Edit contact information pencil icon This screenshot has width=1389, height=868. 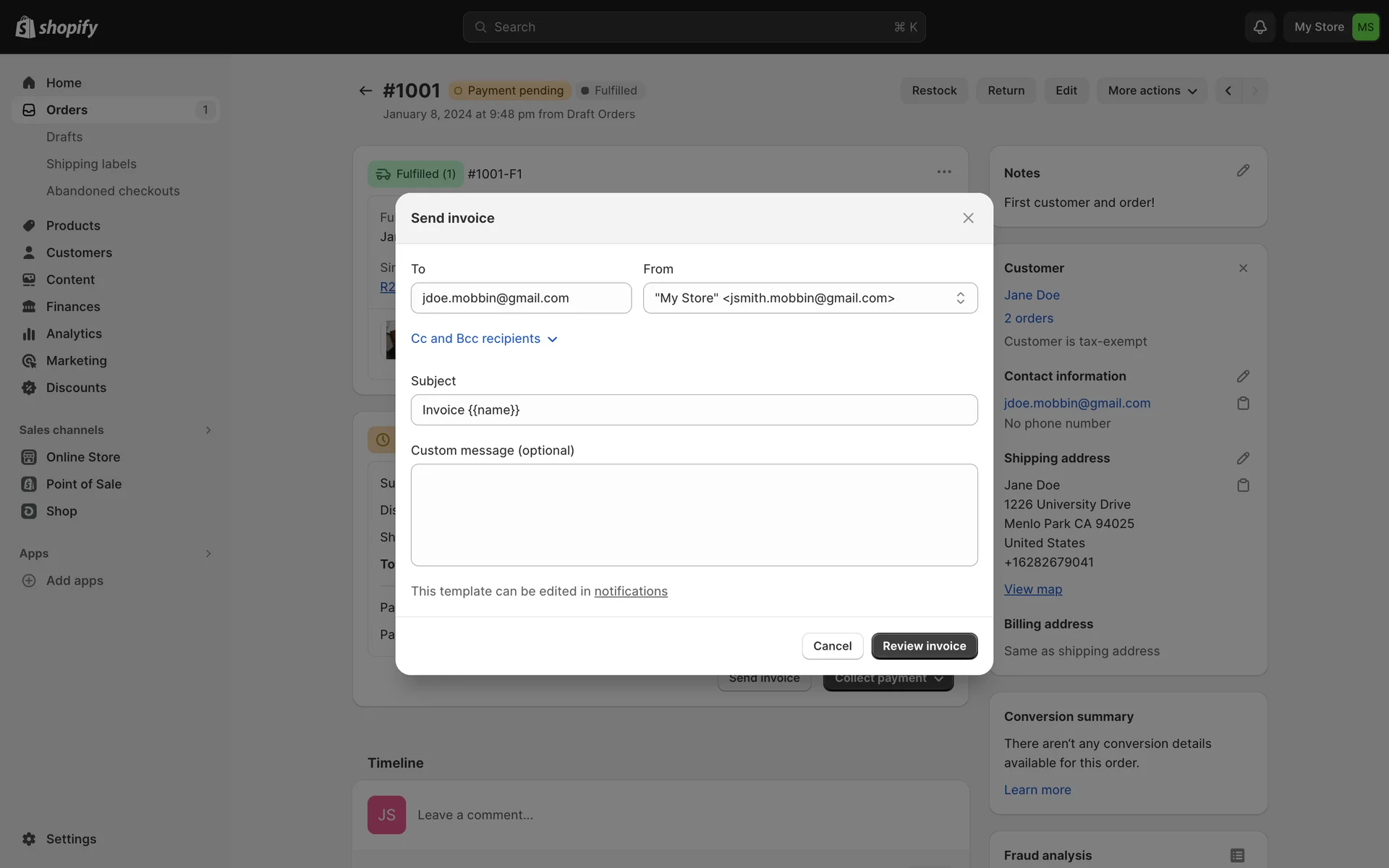(x=1243, y=376)
